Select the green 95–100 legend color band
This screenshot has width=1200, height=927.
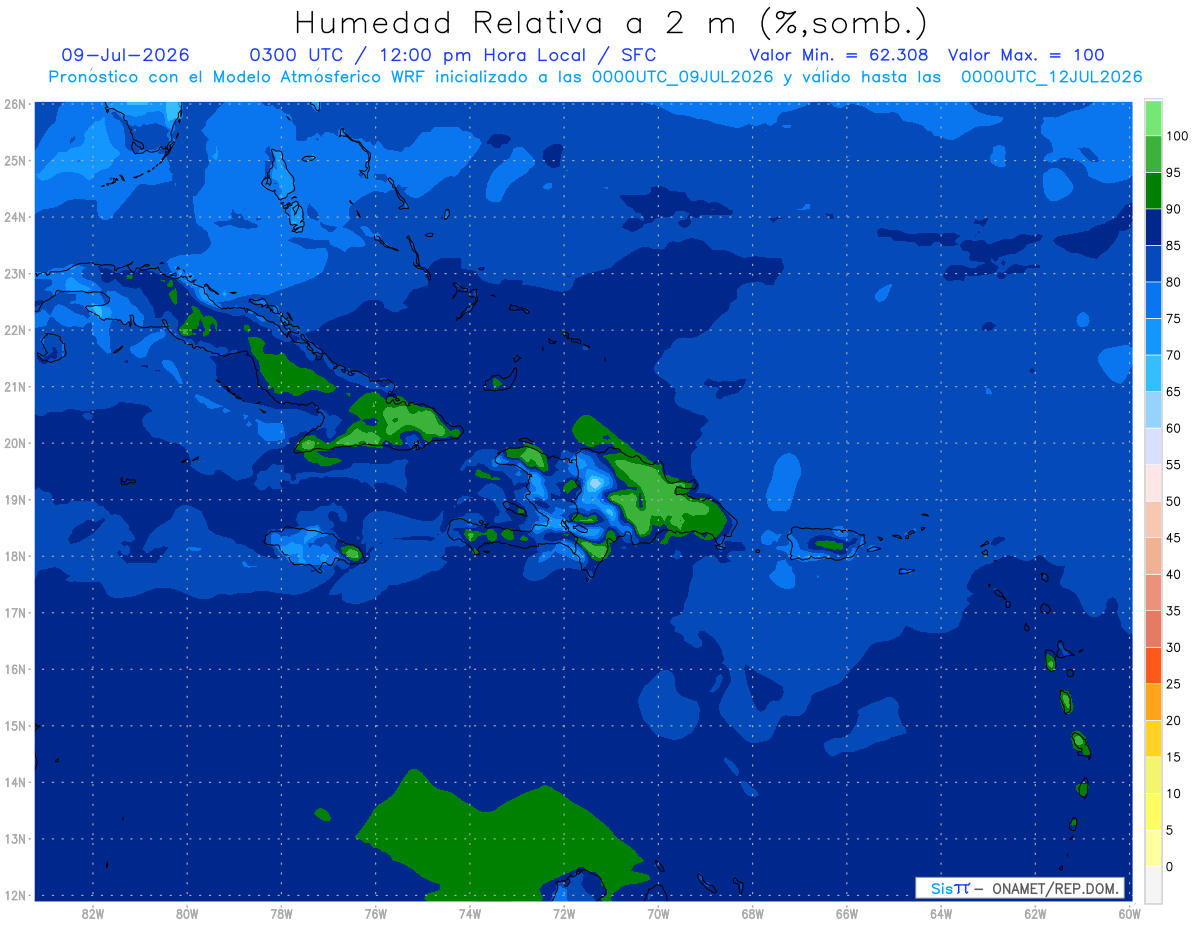click(x=1153, y=155)
